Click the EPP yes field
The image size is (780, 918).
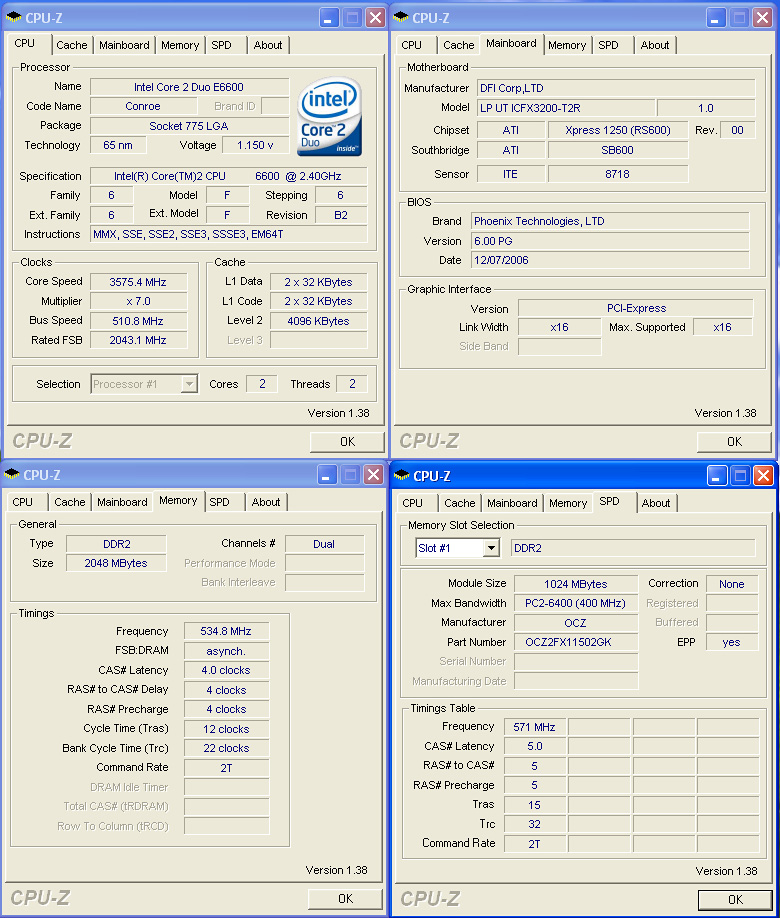732,642
